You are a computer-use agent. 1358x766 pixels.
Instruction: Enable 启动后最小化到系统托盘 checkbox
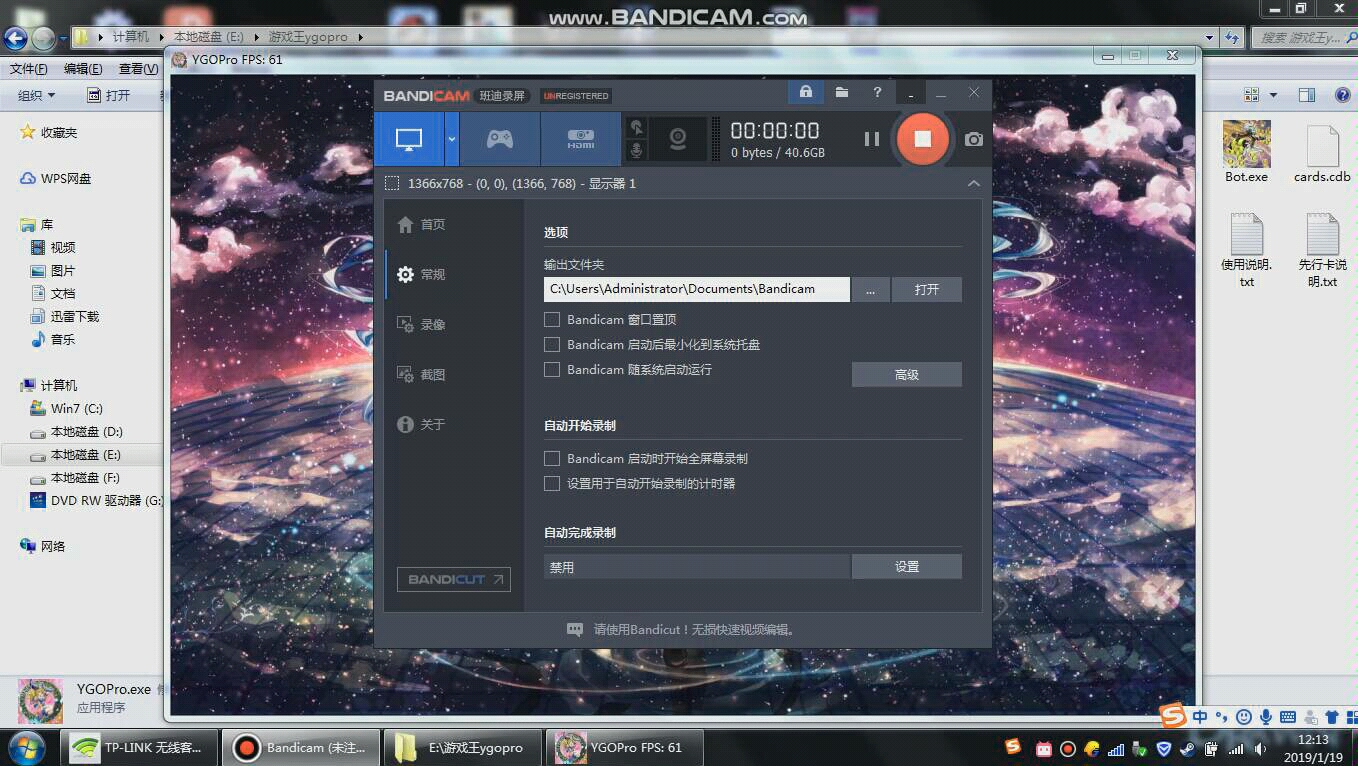pos(551,344)
